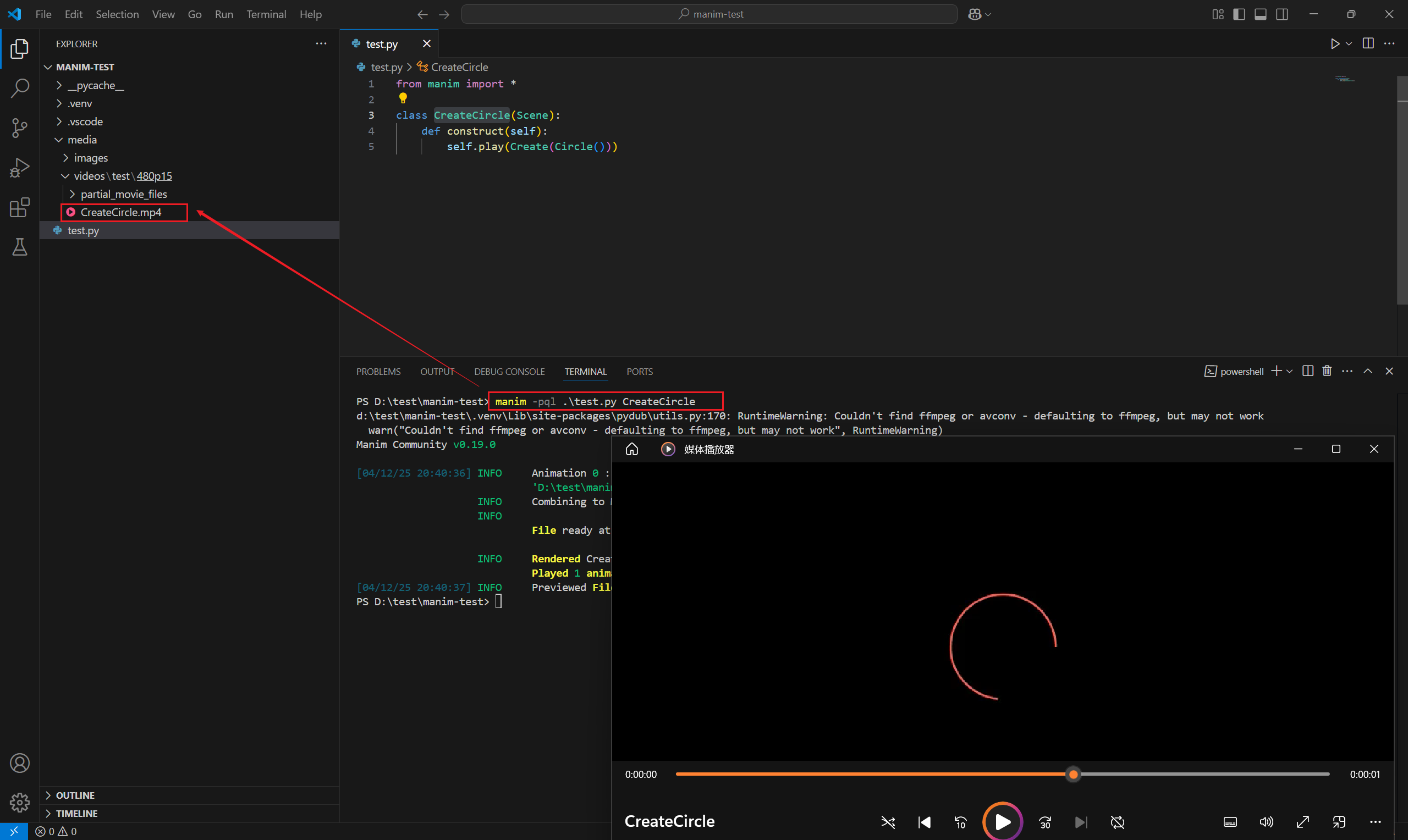Switch to the PROBLEMS tab
Image resolution: width=1408 pixels, height=840 pixels.
pos(378,372)
